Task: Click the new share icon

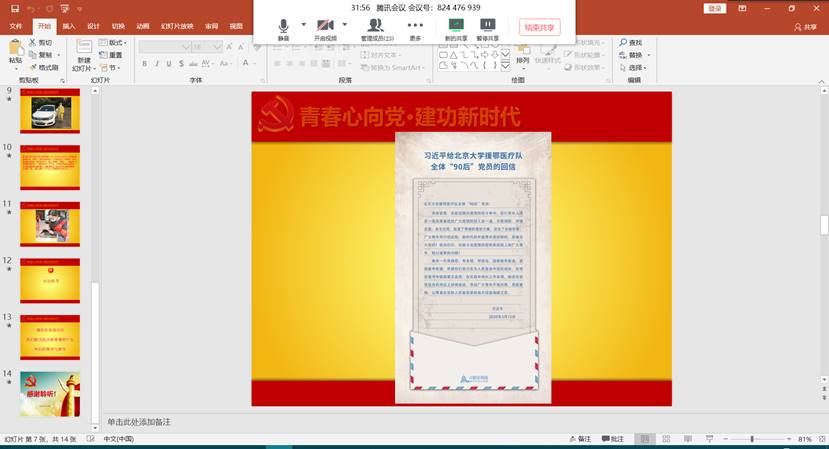Action: [x=456, y=27]
